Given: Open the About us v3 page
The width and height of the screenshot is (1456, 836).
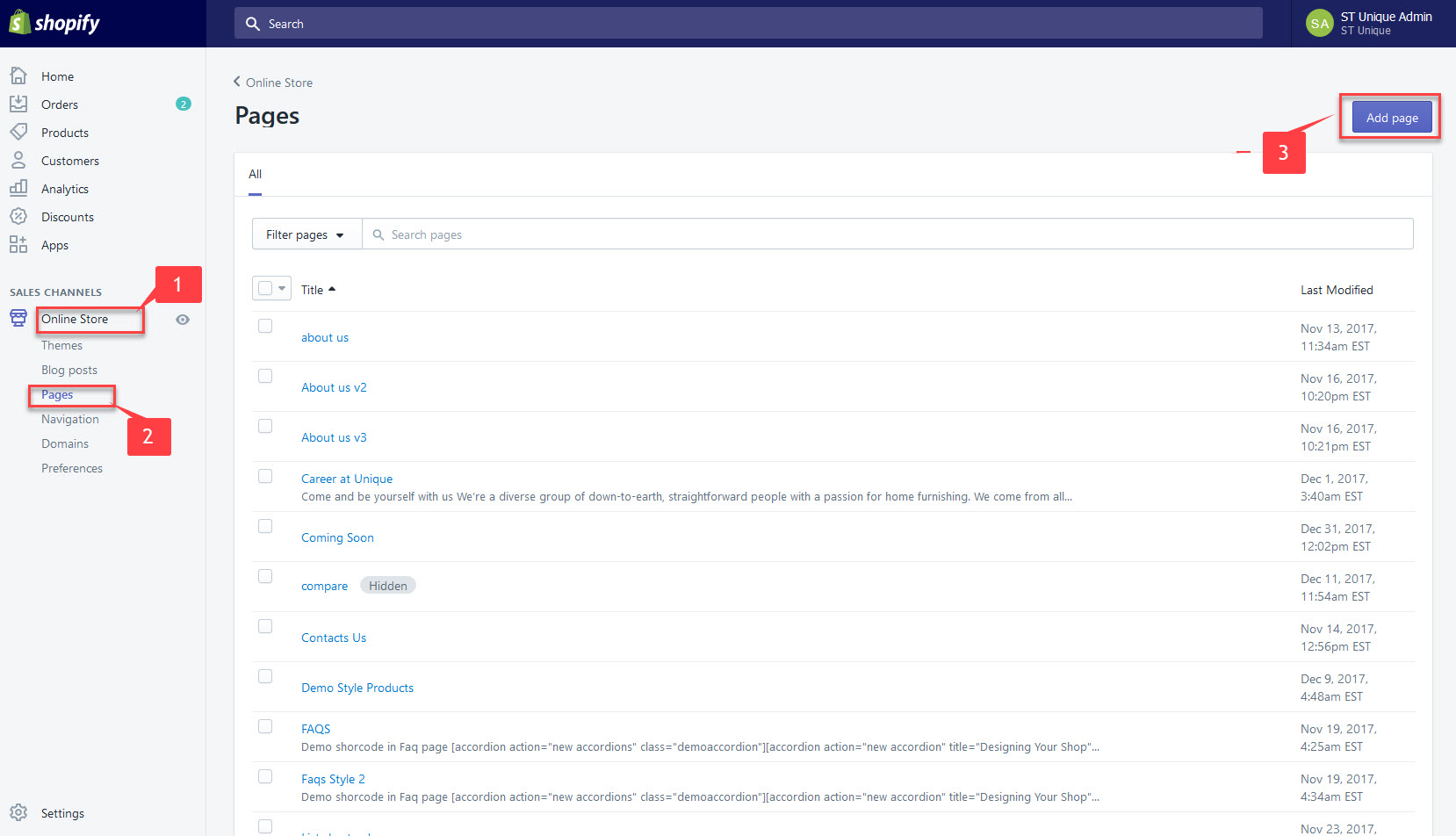Looking at the screenshot, I should (x=334, y=437).
